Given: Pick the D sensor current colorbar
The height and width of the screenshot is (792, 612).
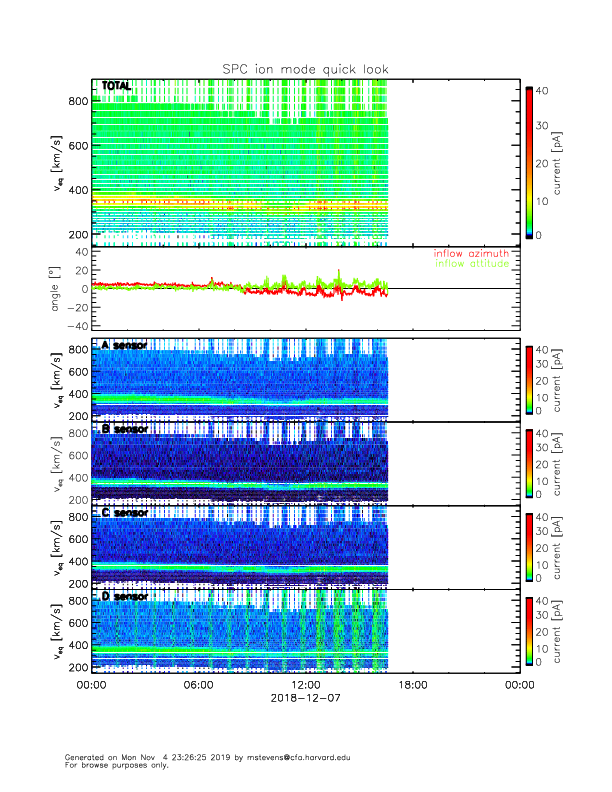Looking at the screenshot, I should pyautogui.click(x=529, y=630).
